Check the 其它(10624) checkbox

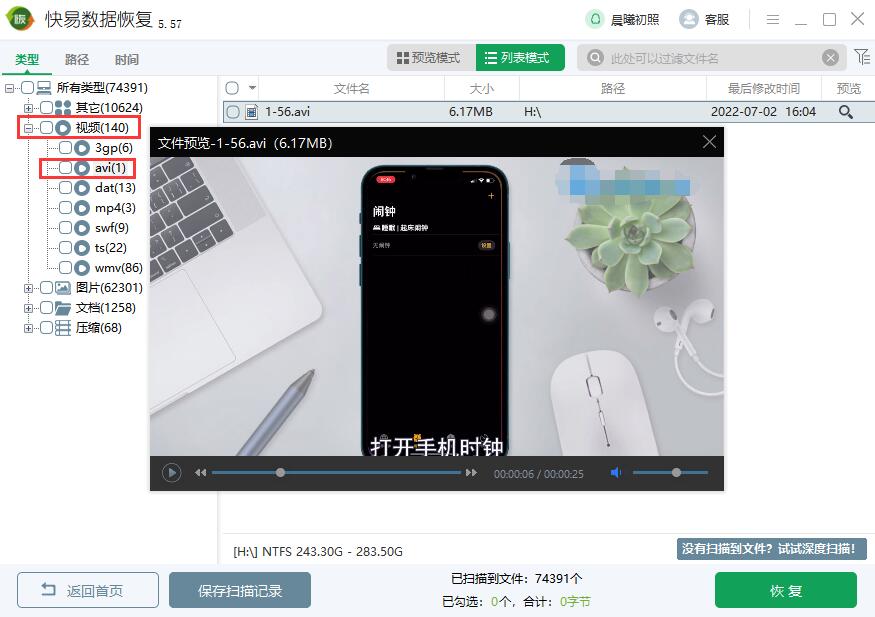46,107
